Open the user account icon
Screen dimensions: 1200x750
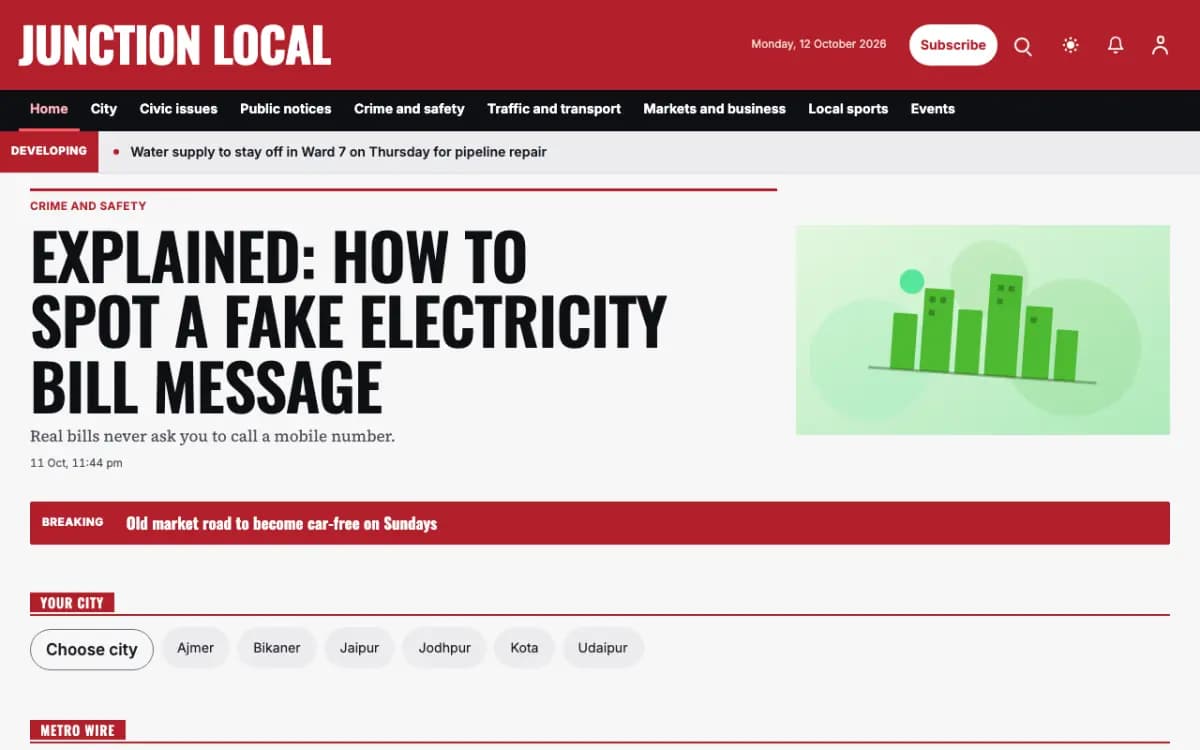click(x=1160, y=45)
